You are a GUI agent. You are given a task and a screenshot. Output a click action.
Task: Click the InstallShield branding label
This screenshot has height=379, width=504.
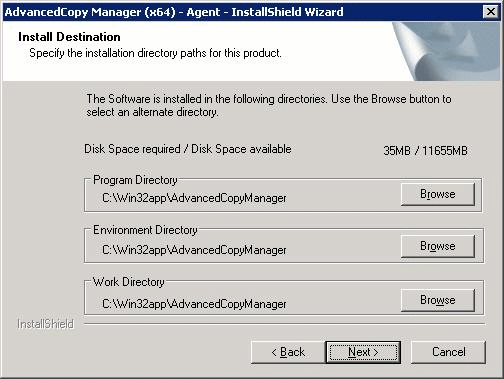(x=45, y=324)
